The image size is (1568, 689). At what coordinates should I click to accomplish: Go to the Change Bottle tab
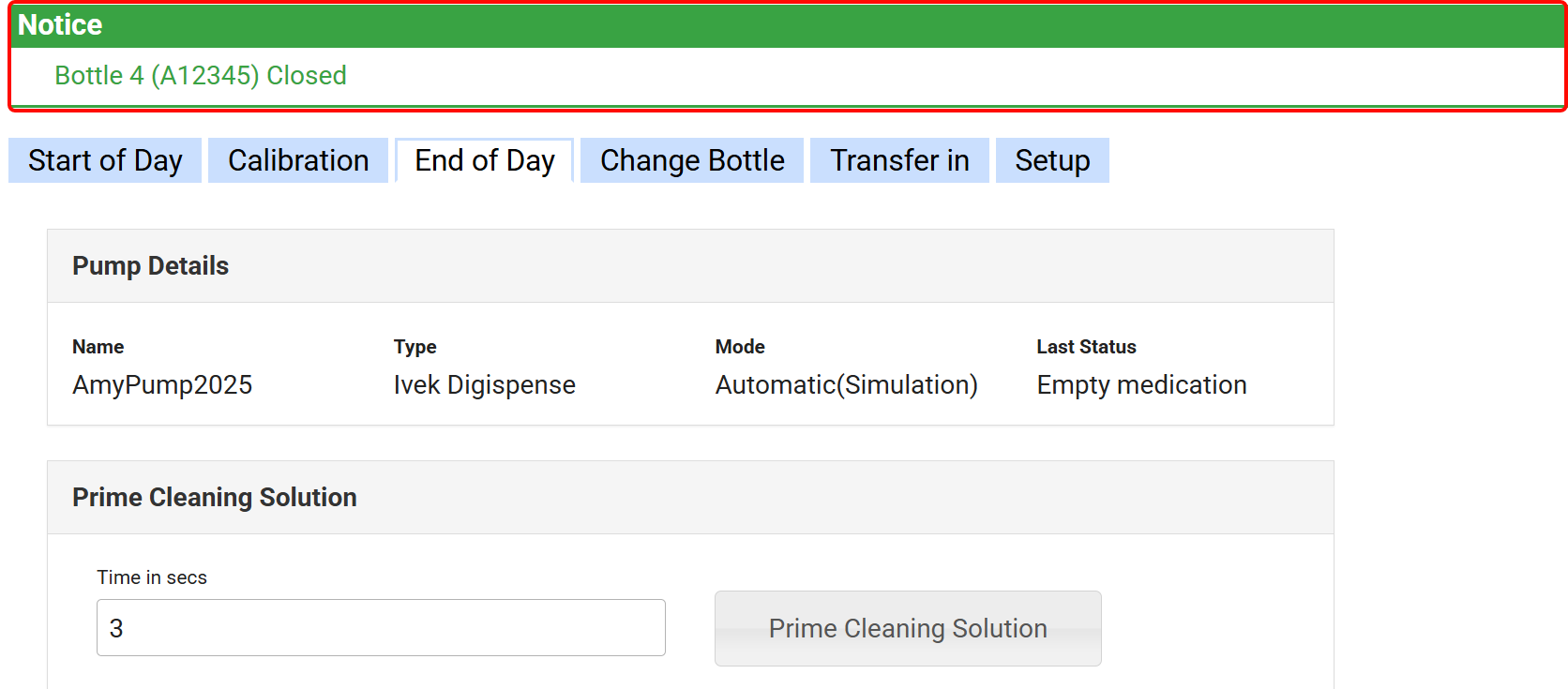point(692,160)
